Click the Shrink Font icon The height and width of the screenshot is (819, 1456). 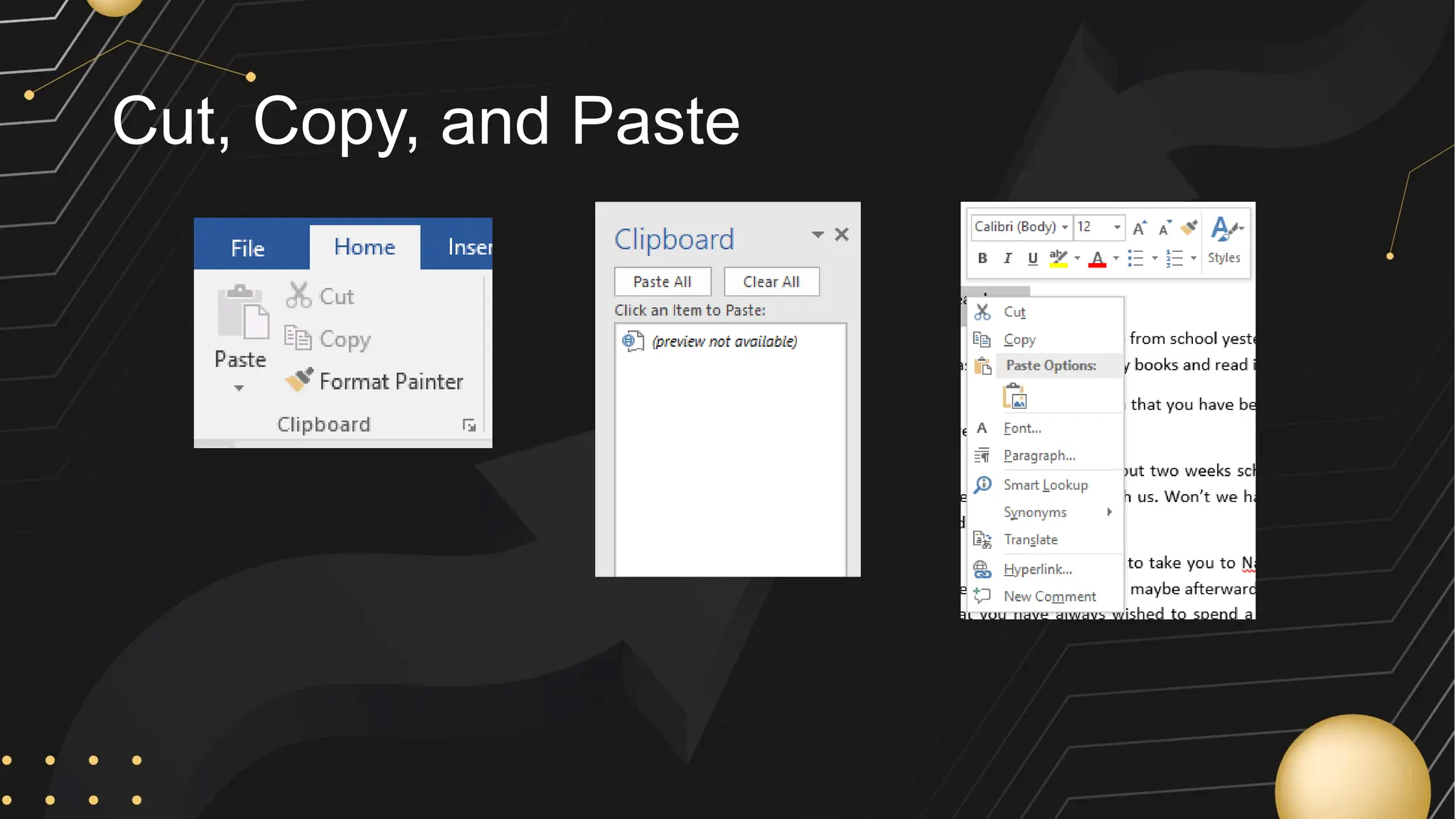tap(1165, 227)
